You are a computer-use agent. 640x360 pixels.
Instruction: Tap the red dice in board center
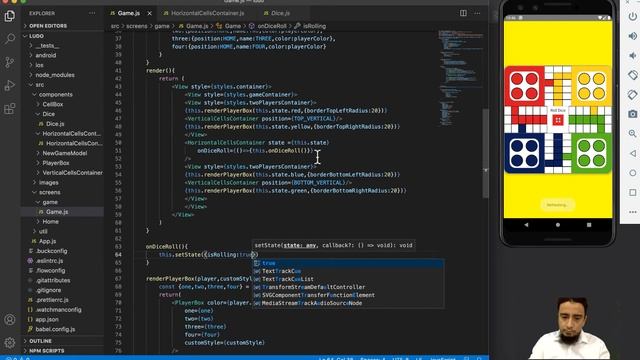[558, 120]
